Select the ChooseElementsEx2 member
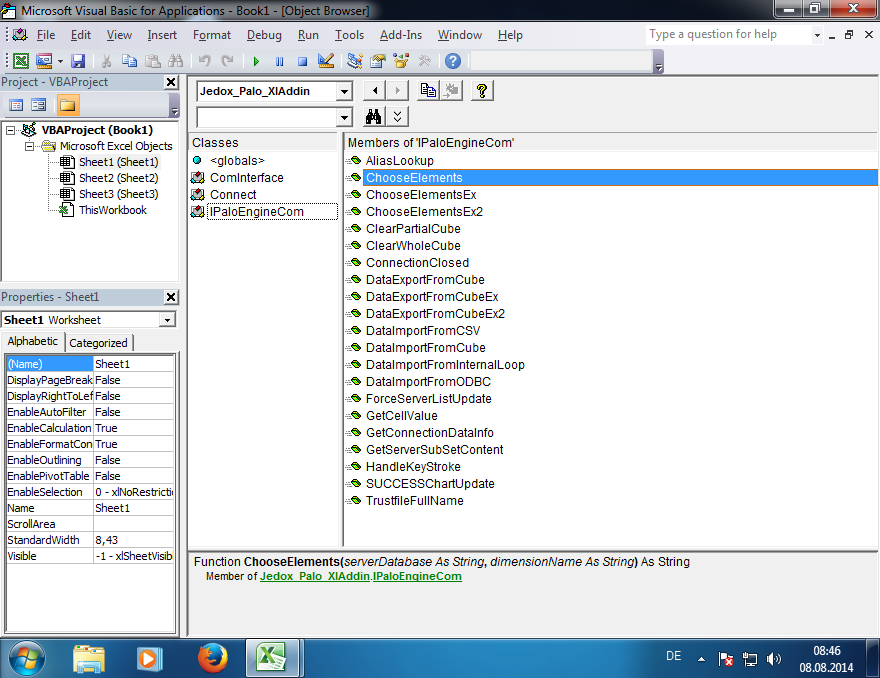 (424, 212)
